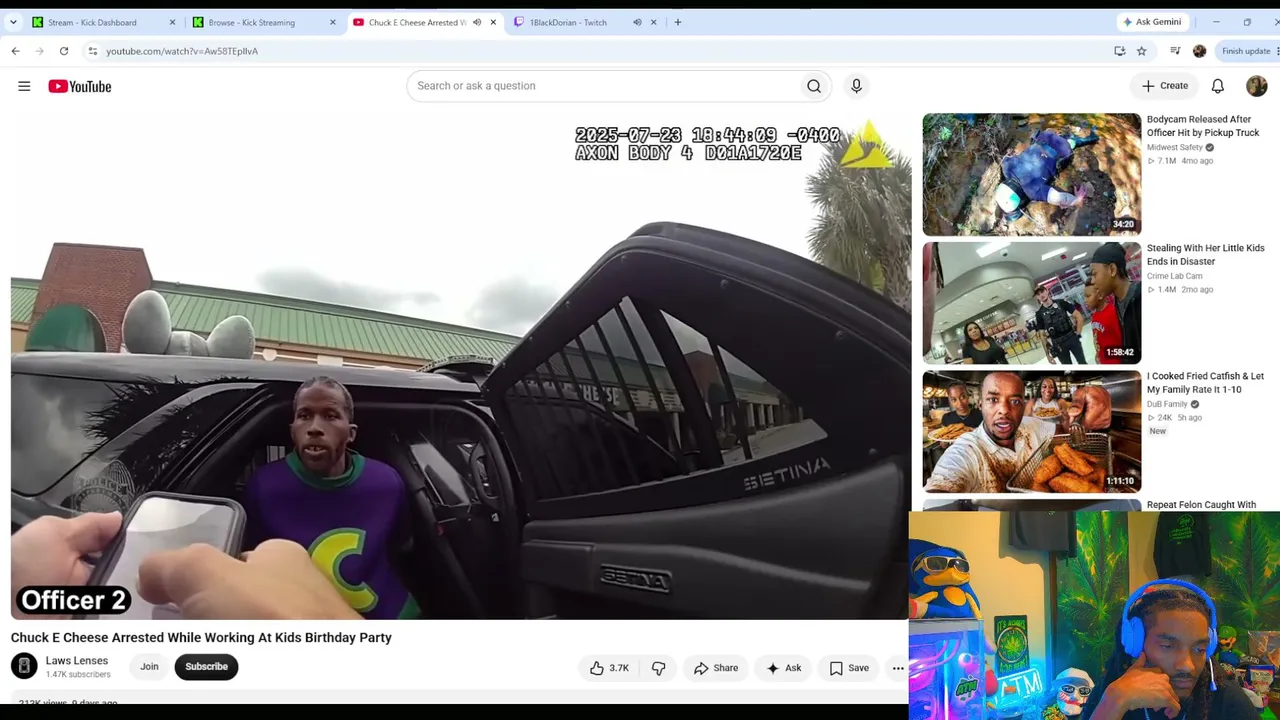Viewport: 1280px width, 720px height.
Task: Click the Ask Gemini button
Action: (1153, 22)
